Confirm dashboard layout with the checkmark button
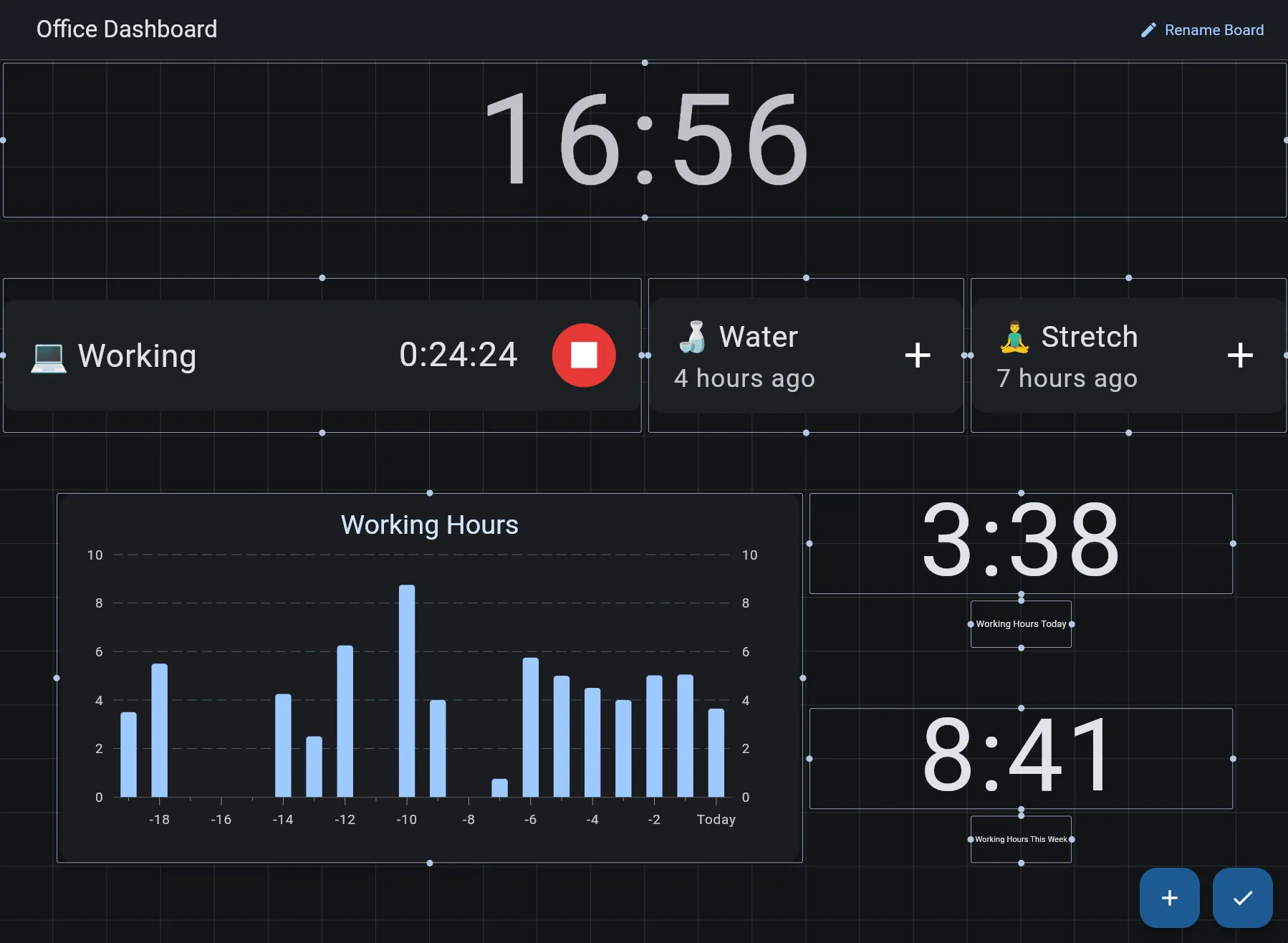 (x=1243, y=898)
